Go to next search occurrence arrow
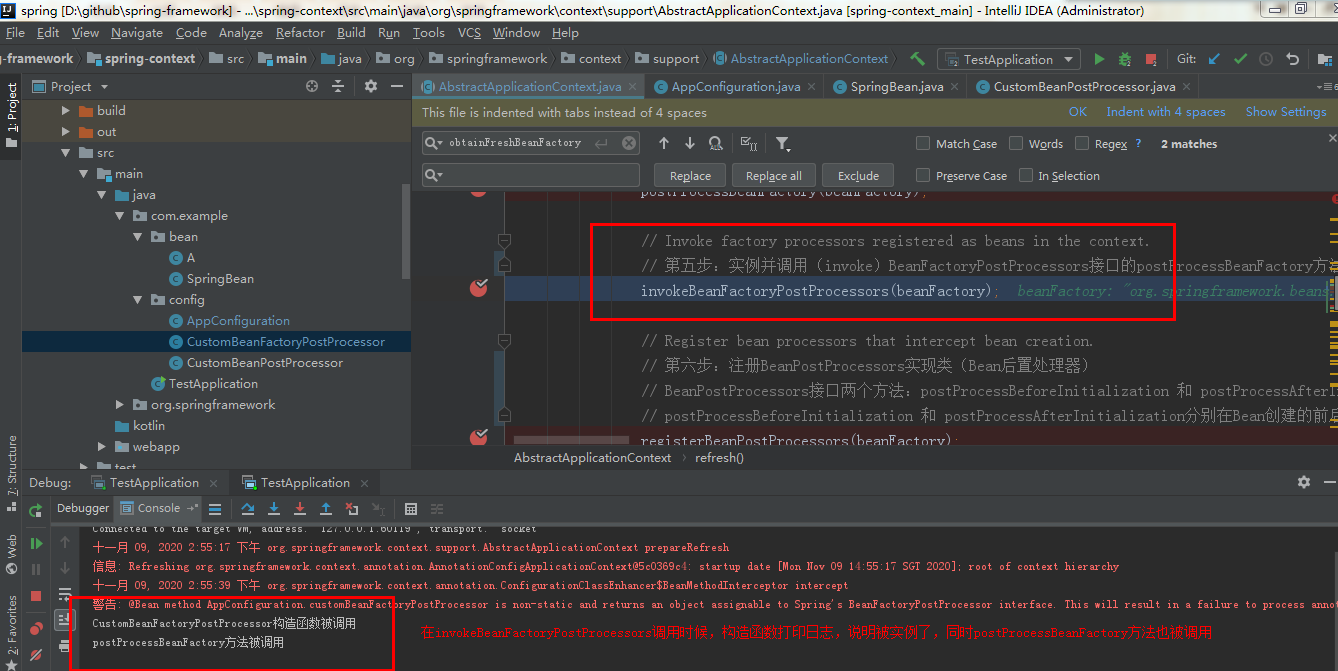 click(690, 143)
